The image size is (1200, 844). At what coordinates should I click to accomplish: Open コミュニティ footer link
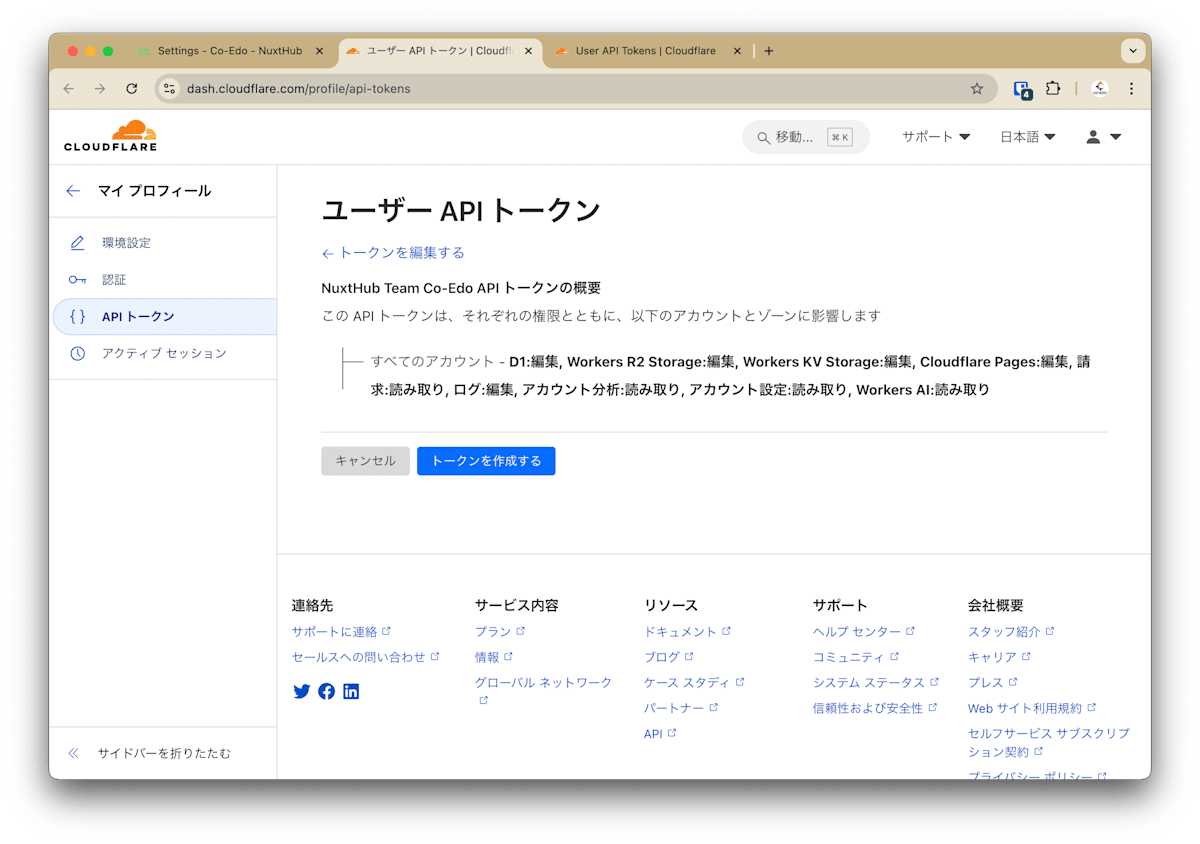856,657
